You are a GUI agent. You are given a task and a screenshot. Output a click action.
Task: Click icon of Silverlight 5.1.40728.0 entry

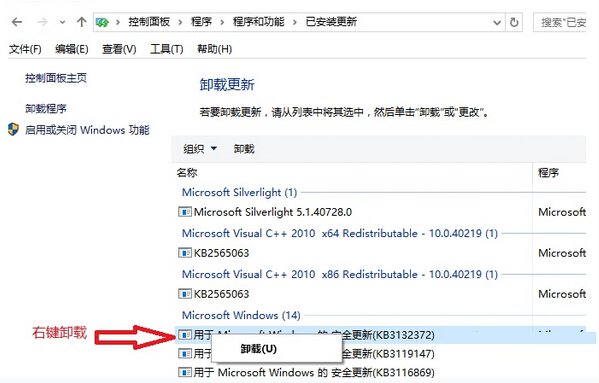[185, 212]
